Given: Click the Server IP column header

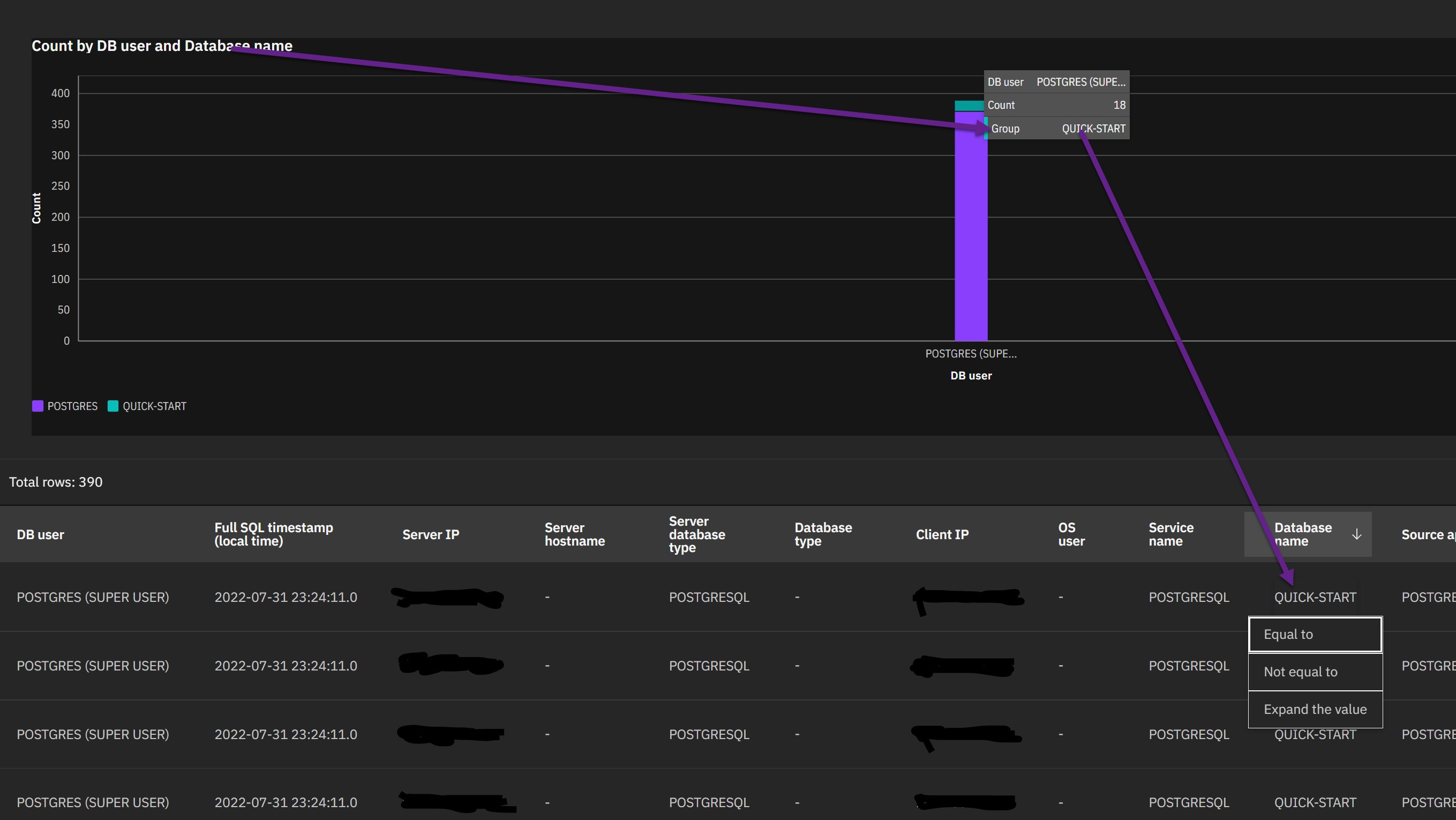Looking at the screenshot, I should coord(430,534).
